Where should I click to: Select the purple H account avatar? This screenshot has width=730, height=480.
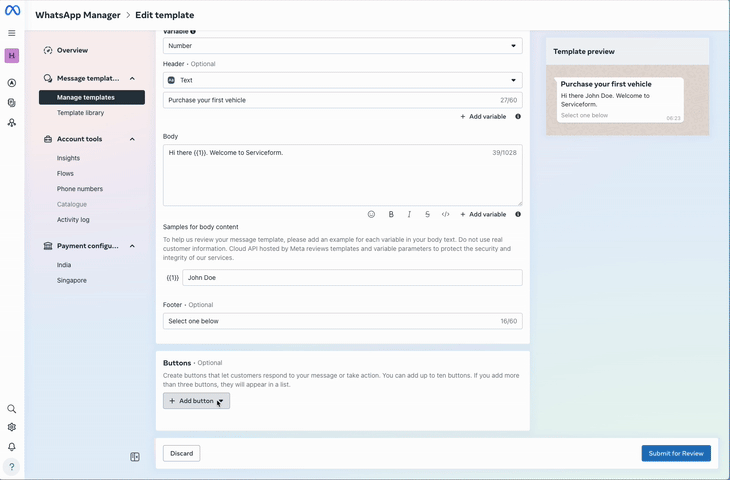pyautogui.click(x=12, y=55)
